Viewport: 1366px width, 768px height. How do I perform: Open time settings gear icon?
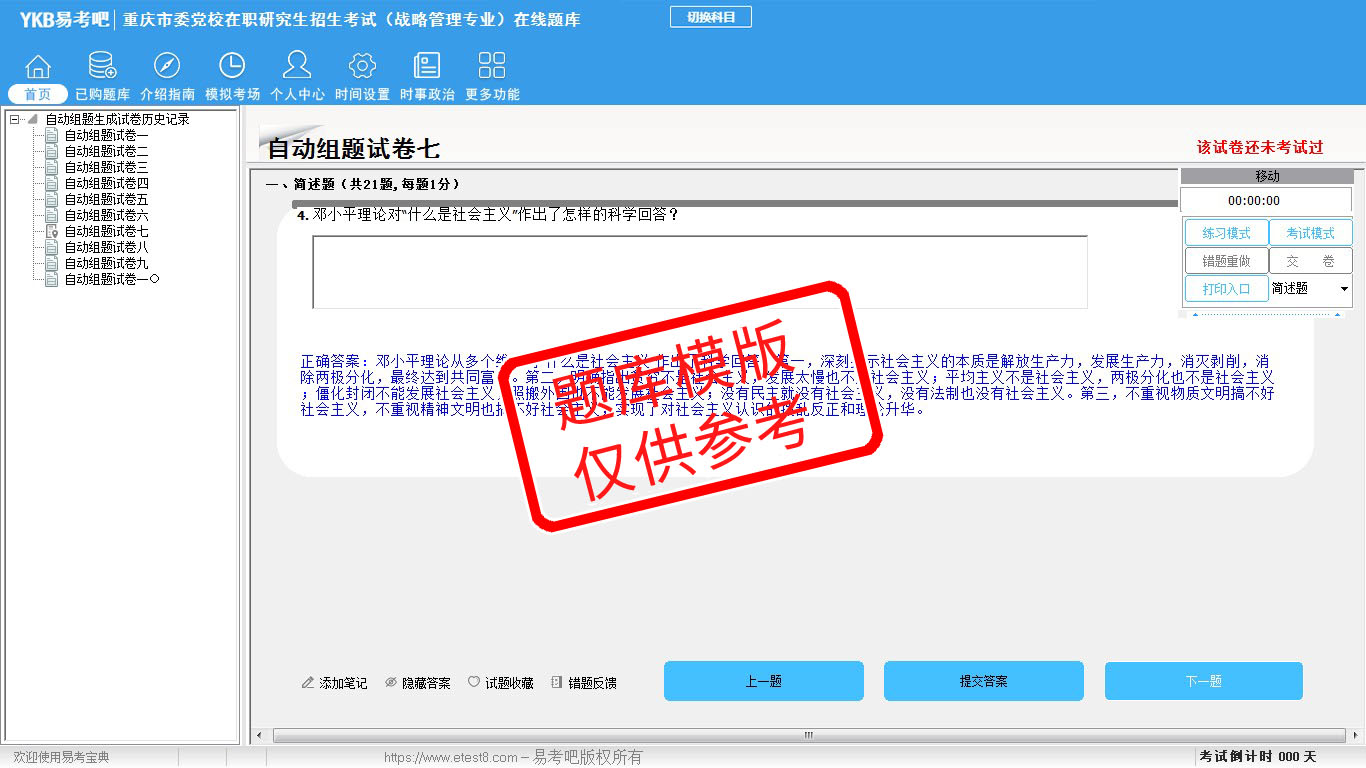coord(362,67)
